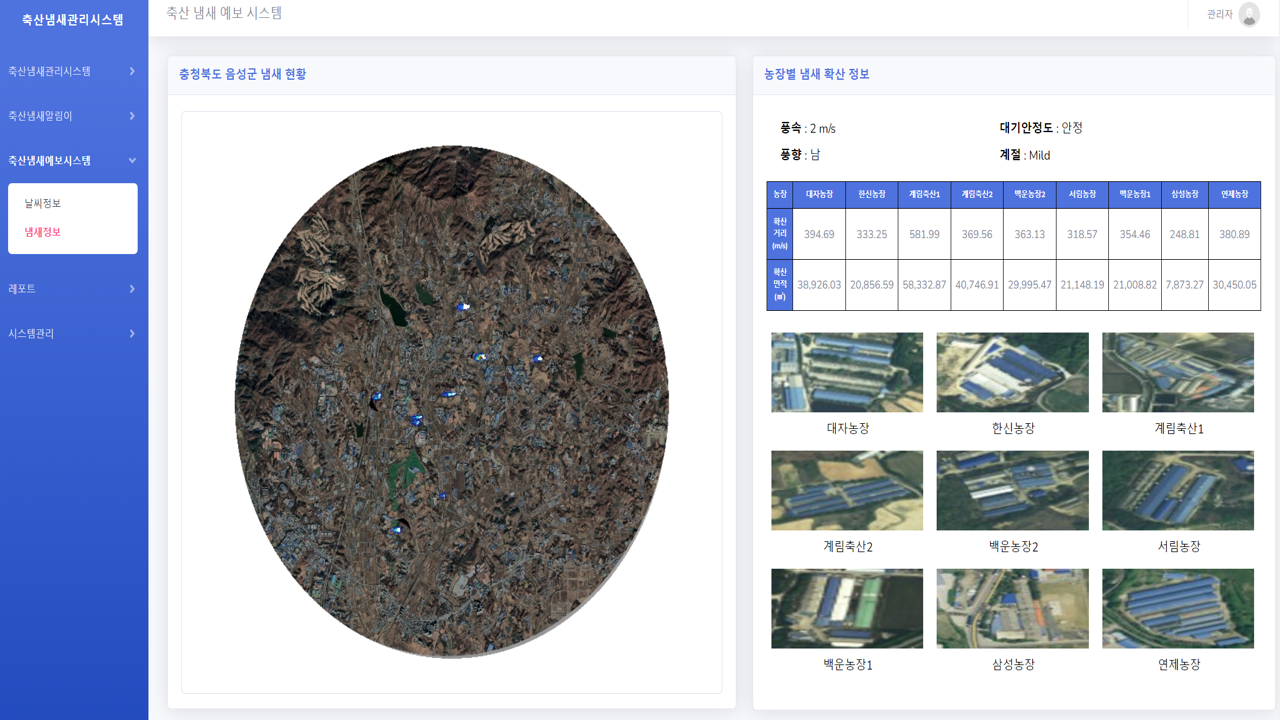Viewport: 1280px width, 720px height.
Task: Click the circular satellite odor map
Action: [452, 402]
